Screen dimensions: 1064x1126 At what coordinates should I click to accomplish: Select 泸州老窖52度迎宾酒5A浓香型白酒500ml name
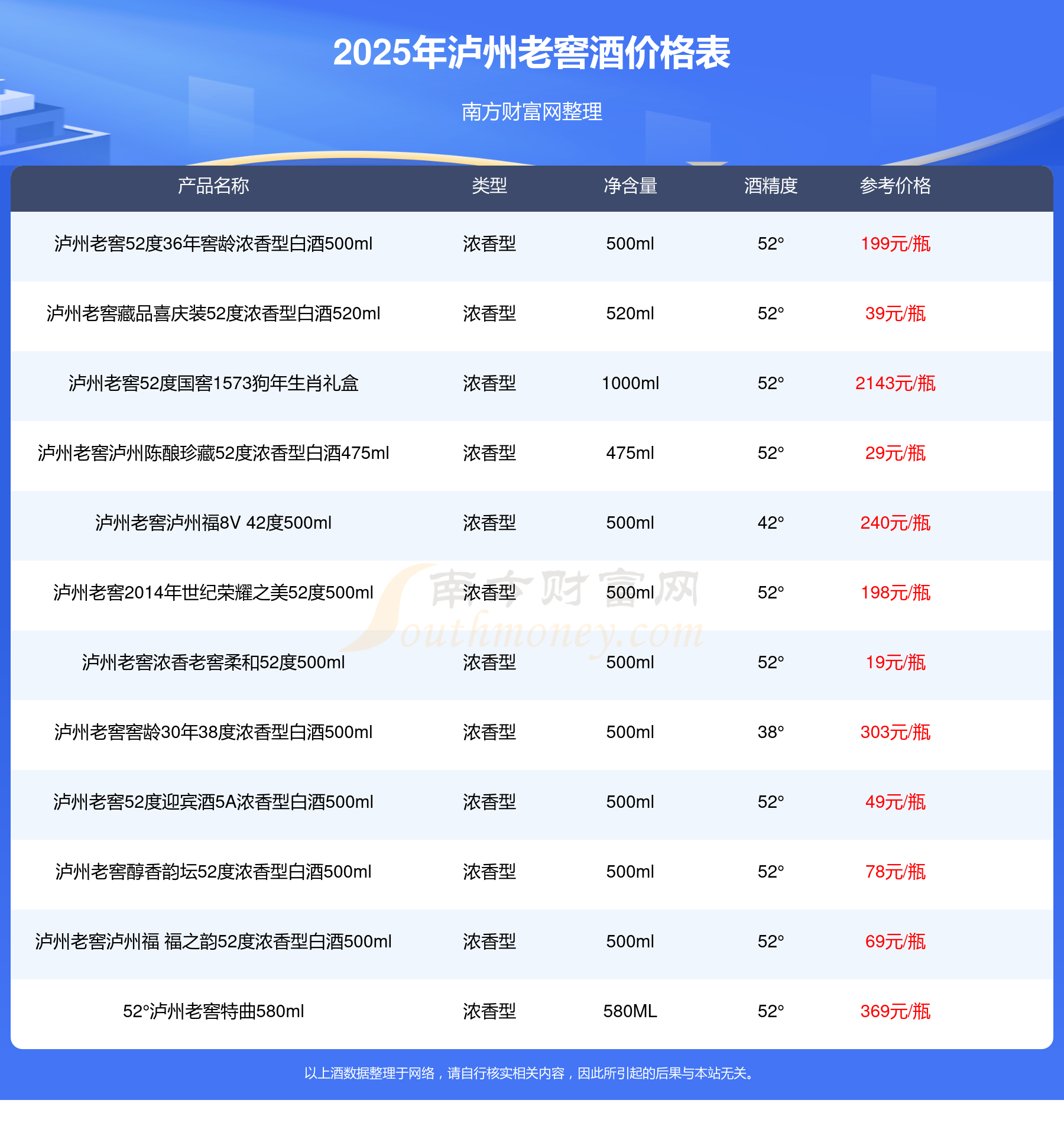click(213, 802)
